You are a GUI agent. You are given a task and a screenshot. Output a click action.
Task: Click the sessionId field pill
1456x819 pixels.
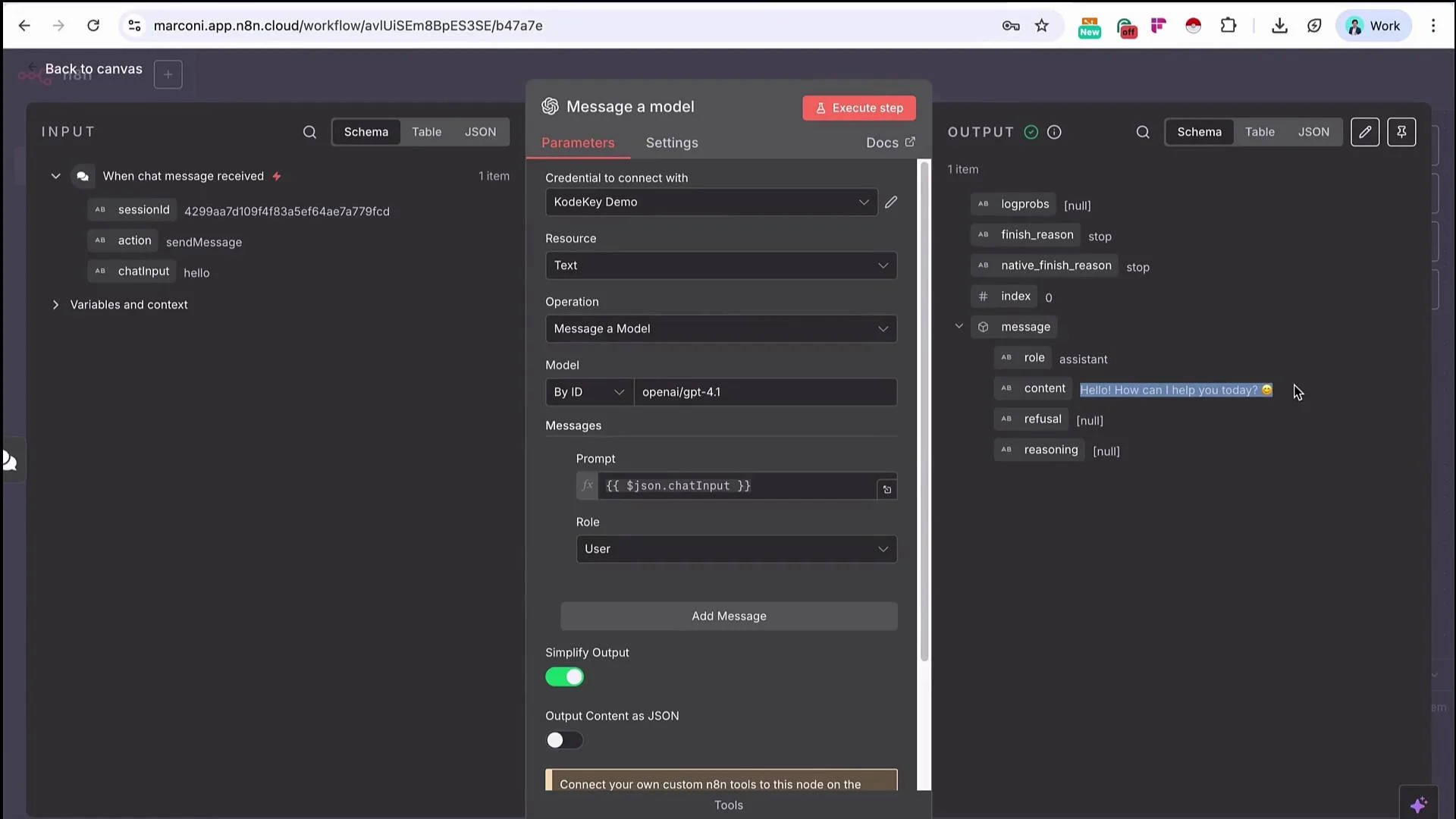coord(133,210)
